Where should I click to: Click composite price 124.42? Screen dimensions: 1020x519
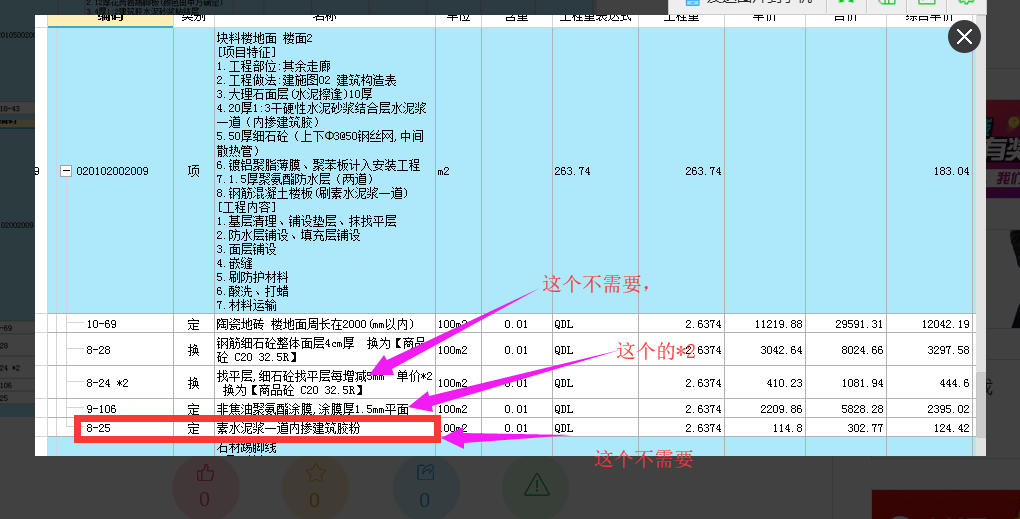tap(951, 429)
